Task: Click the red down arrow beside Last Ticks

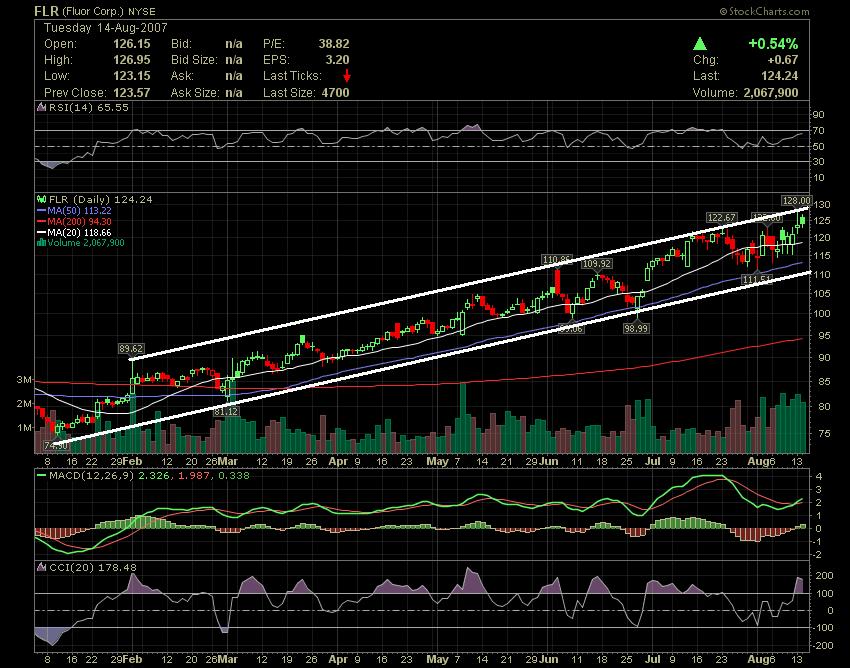Action: pos(347,76)
